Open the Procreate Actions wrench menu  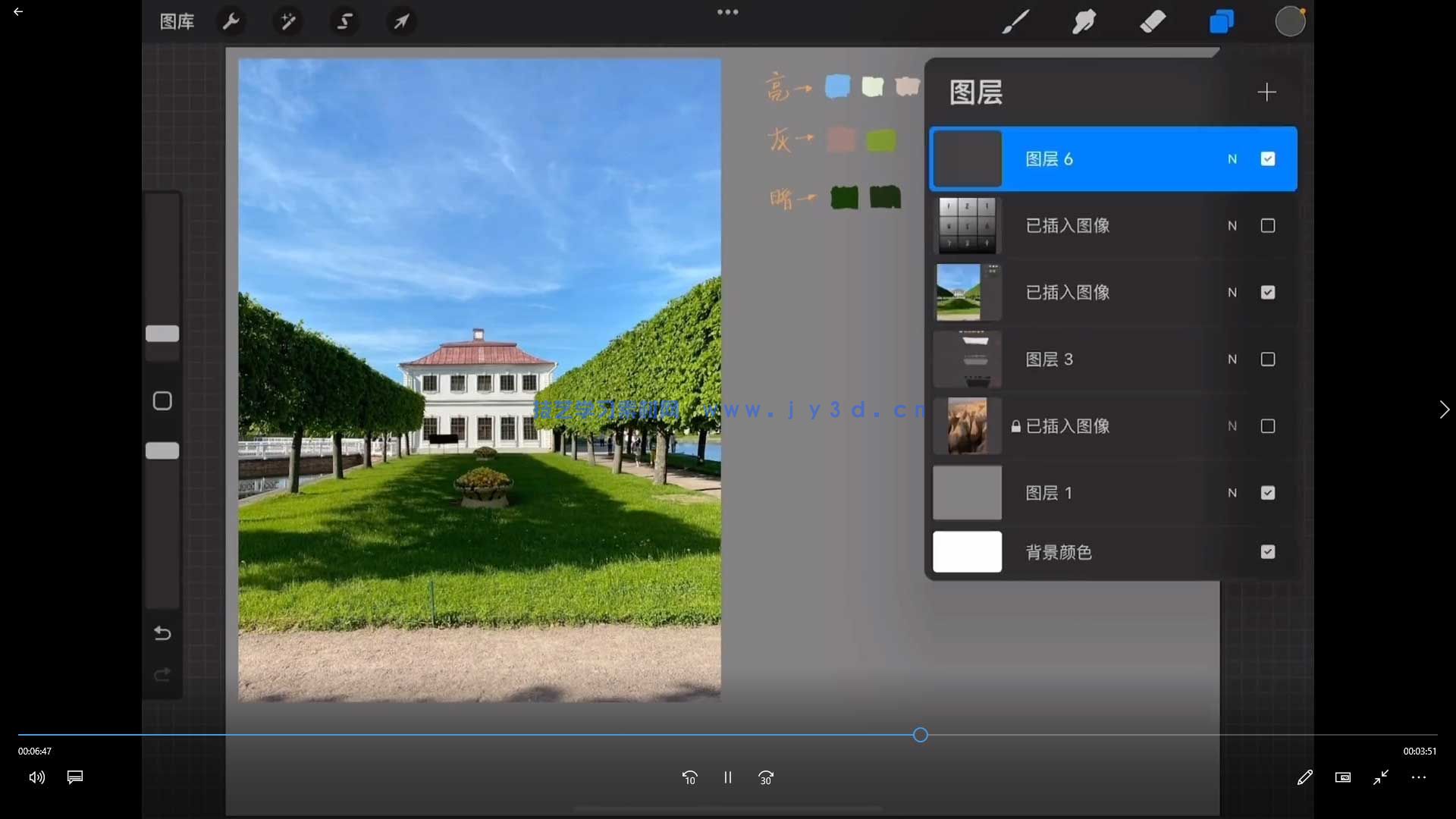(x=231, y=21)
